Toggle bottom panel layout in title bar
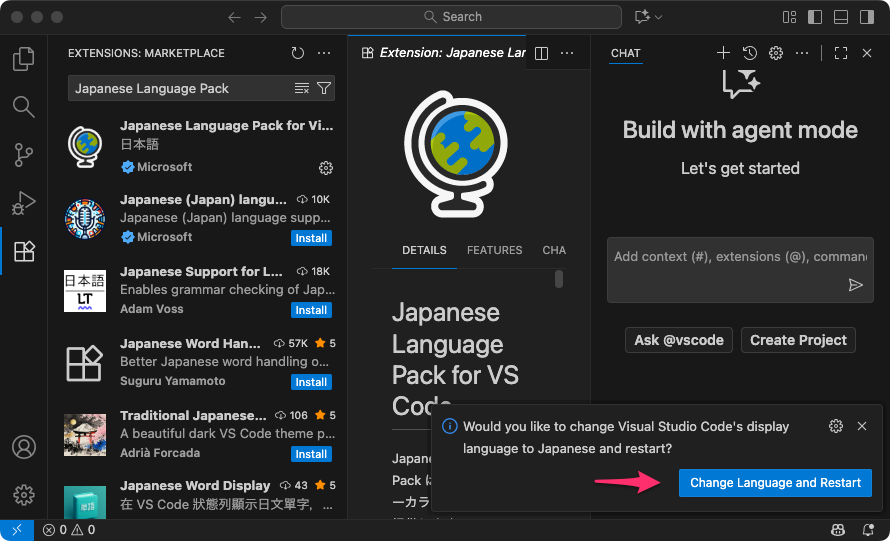The height and width of the screenshot is (541, 890). 840,17
